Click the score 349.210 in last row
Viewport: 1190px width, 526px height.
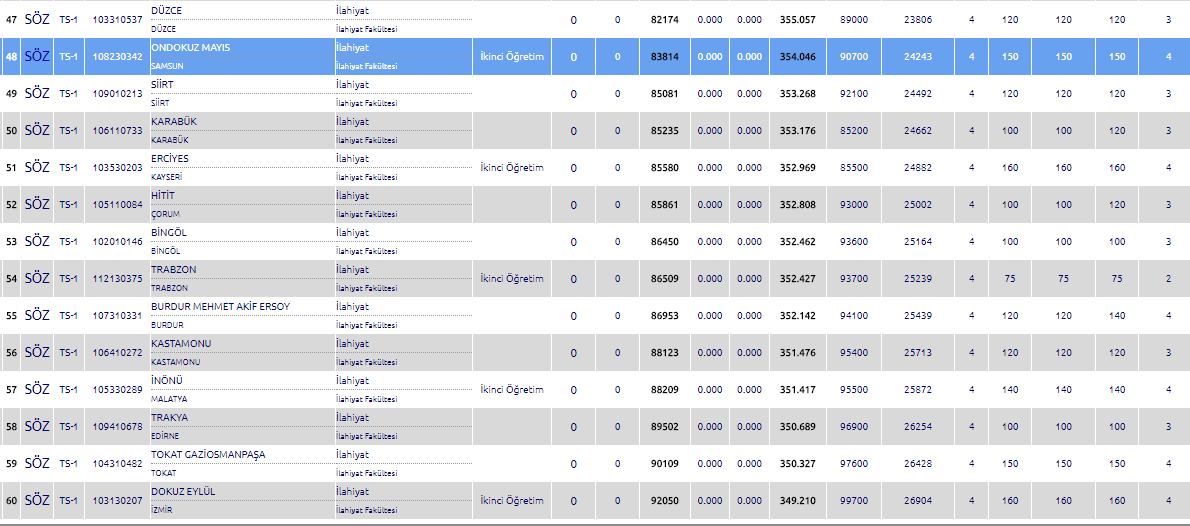[797, 501]
